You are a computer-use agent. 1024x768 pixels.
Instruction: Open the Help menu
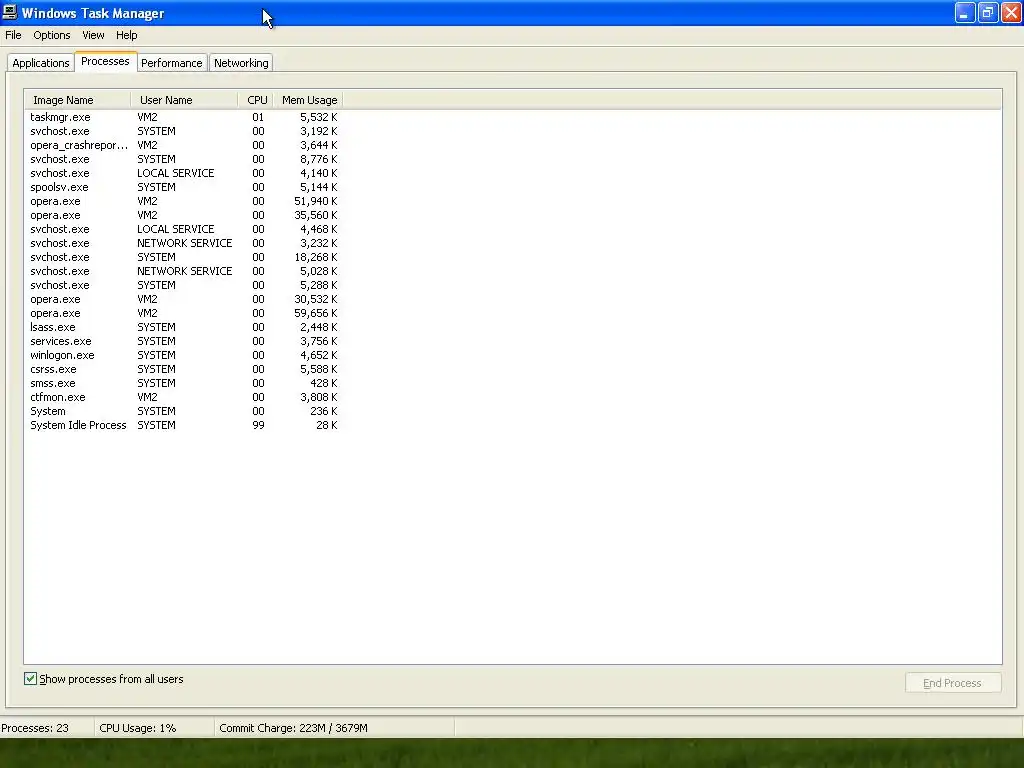click(x=127, y=35)
